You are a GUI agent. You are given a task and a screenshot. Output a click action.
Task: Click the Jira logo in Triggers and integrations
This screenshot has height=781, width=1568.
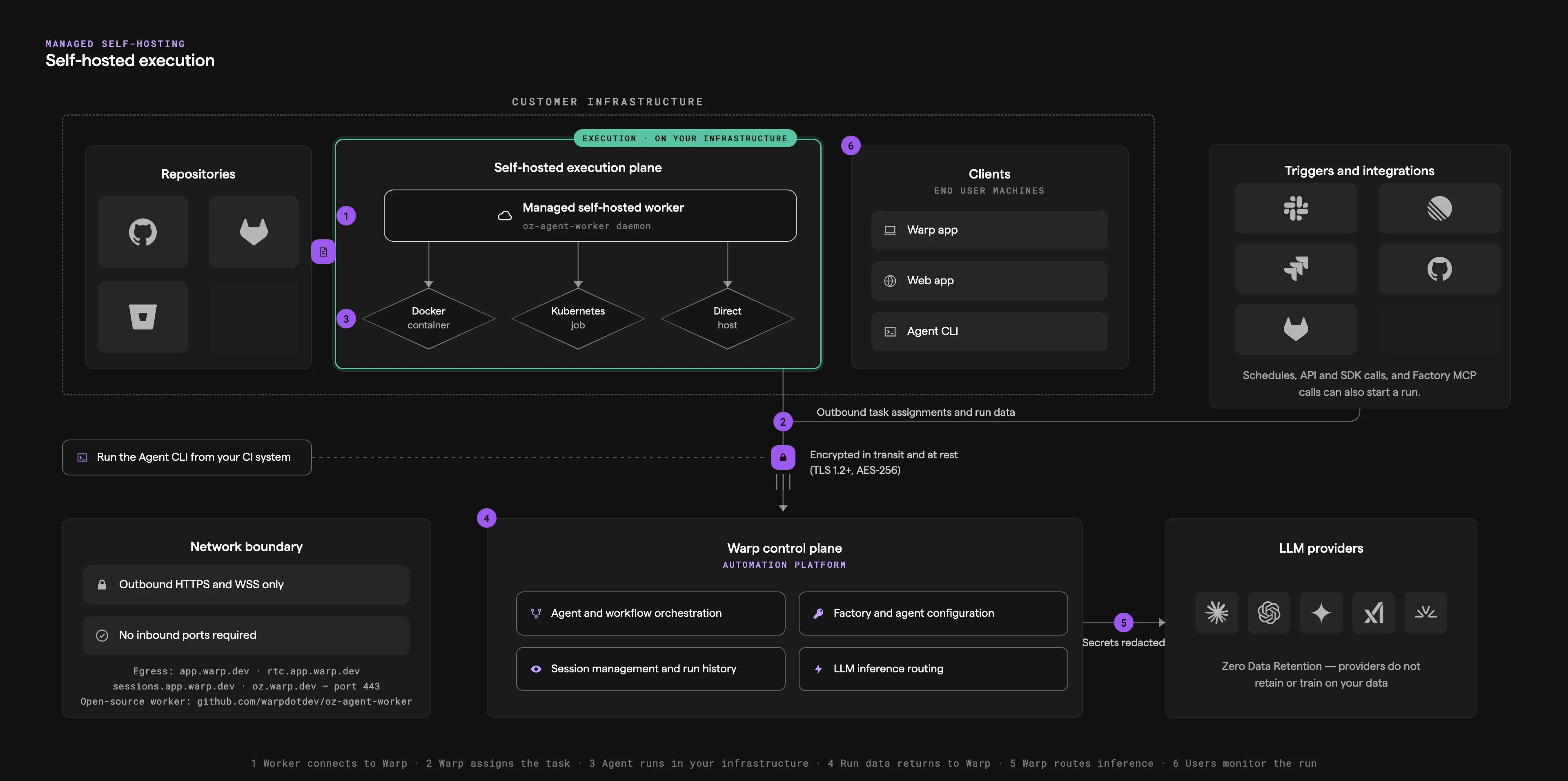pos(1295,268)
